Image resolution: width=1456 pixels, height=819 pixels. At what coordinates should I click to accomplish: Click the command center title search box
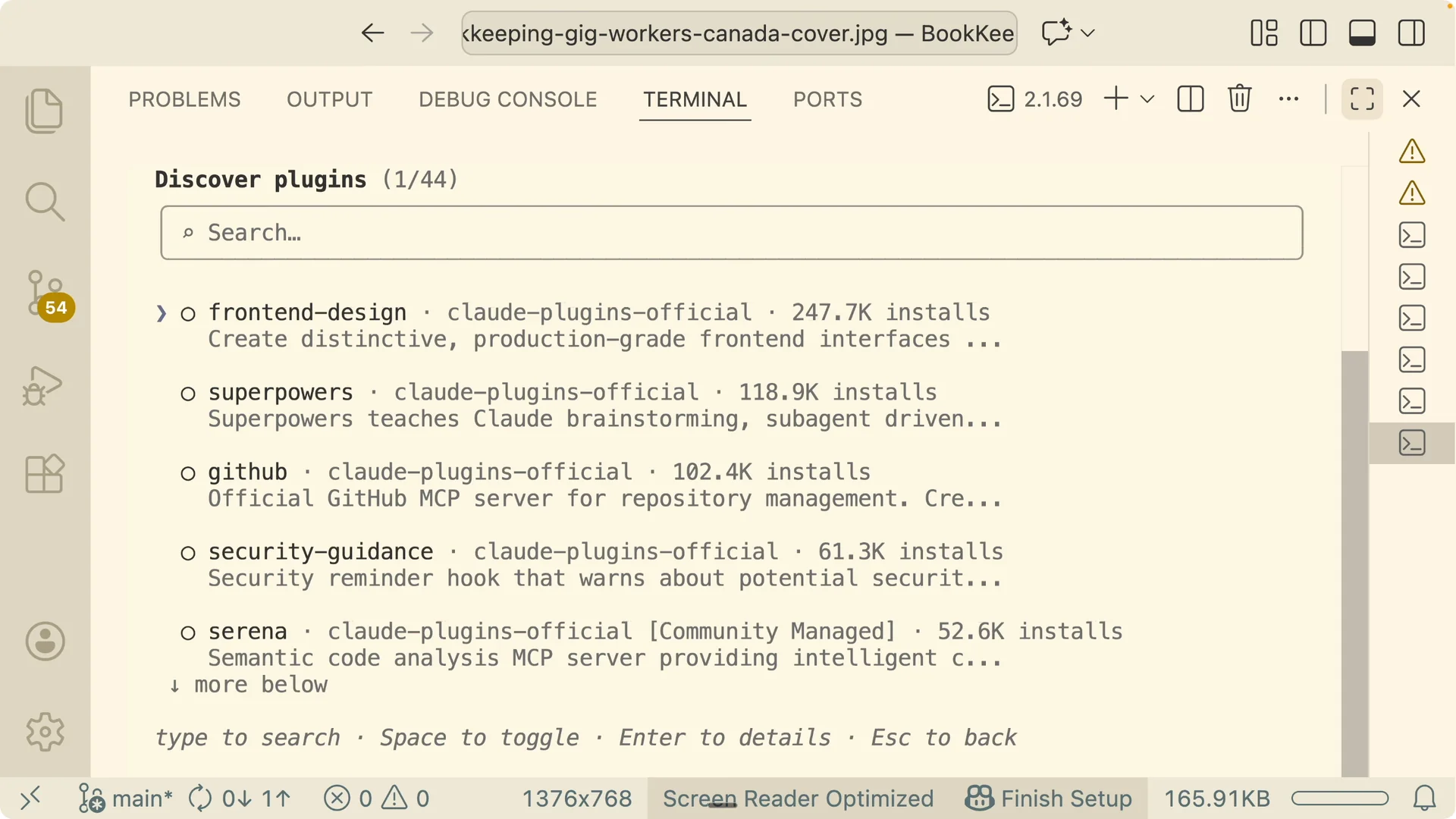pyautogui.click(x=739, y=33)
